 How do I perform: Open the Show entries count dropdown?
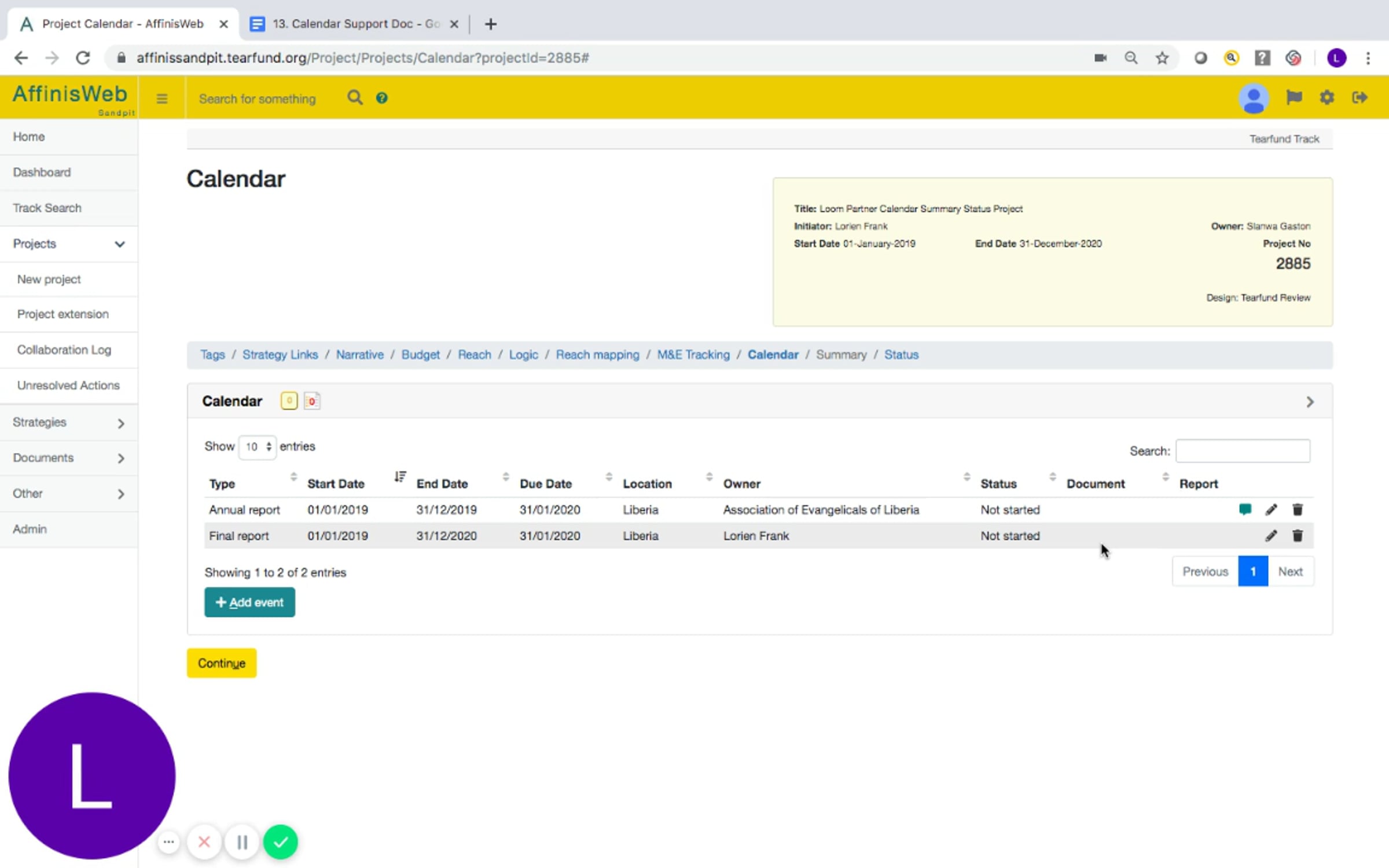(258, 447)
